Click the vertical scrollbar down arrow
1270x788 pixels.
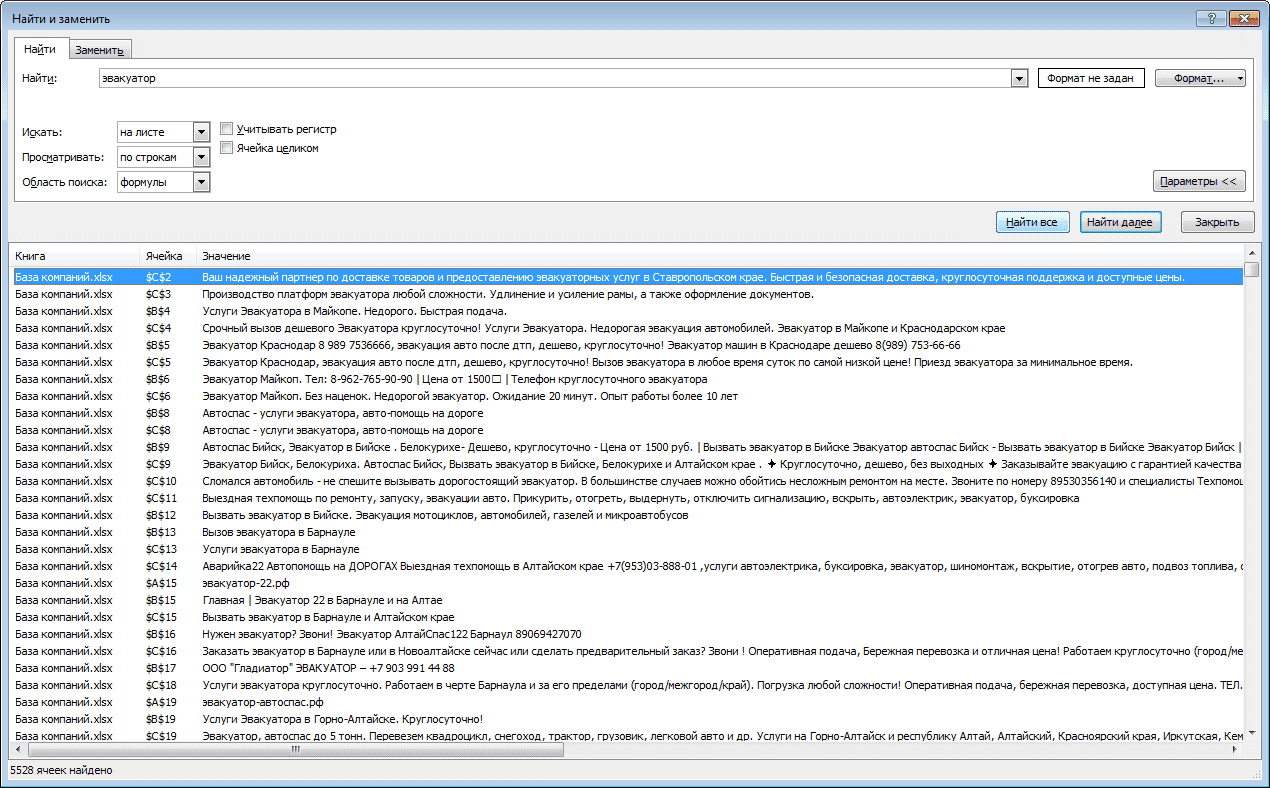(x=1252, y=734)
